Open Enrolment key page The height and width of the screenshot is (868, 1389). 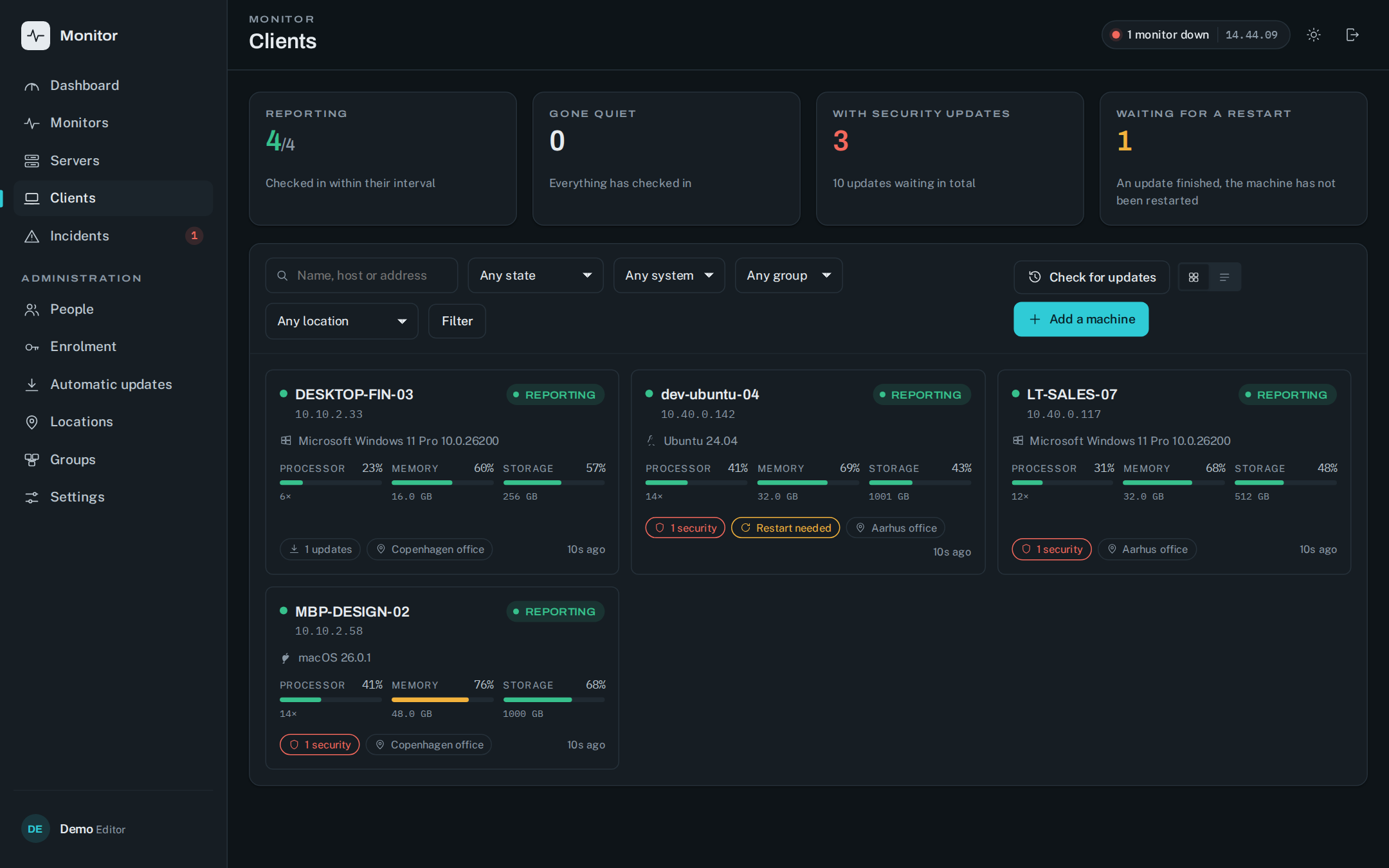point(113,347)
